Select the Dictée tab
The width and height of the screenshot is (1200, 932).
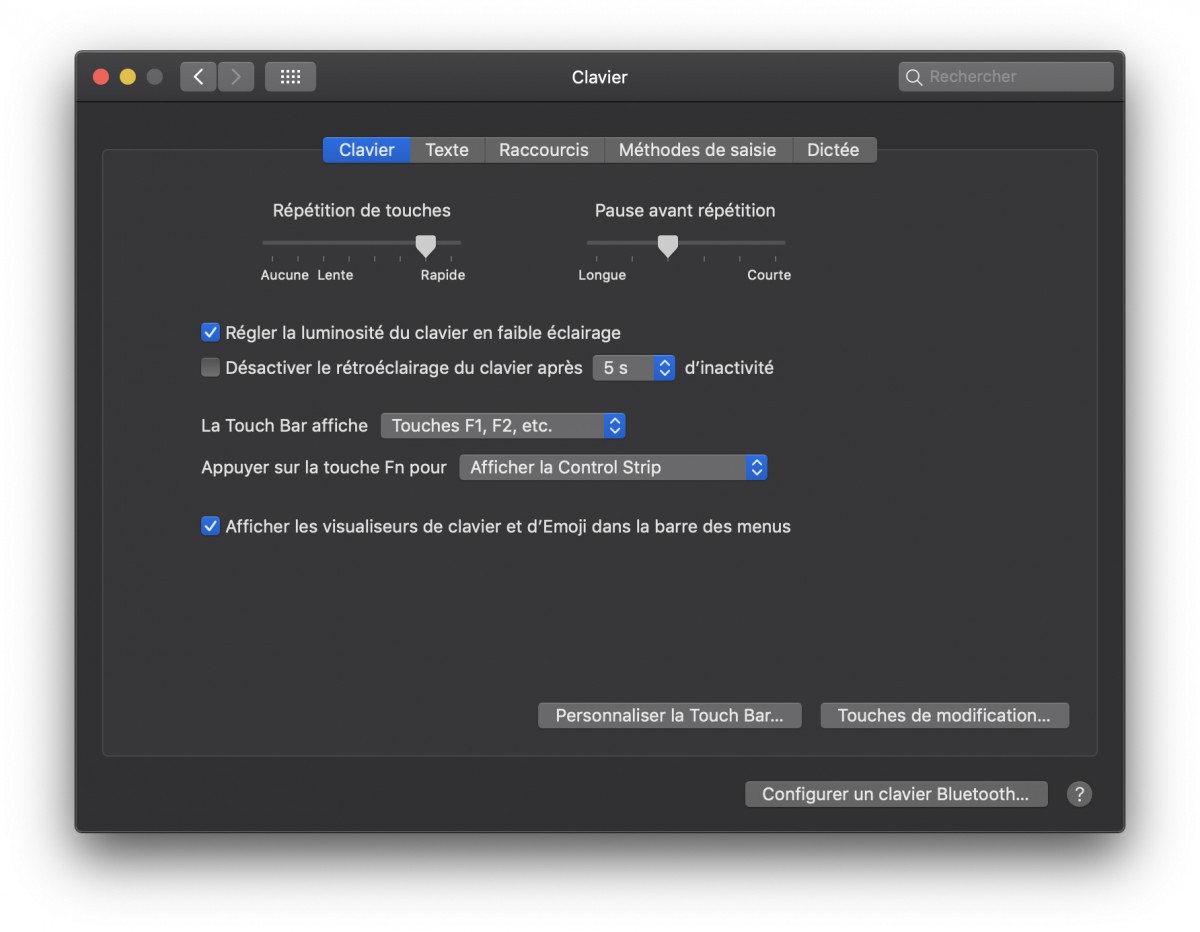click(834, 149)
